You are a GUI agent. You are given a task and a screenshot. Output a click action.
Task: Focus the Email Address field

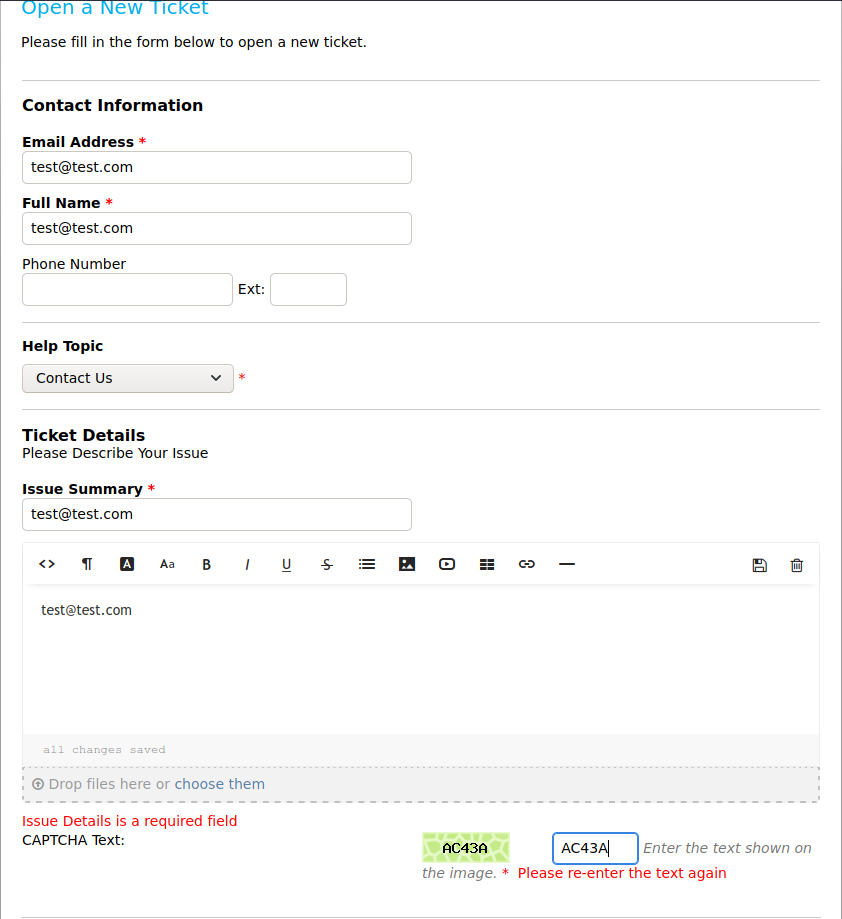tap(216, 167)
